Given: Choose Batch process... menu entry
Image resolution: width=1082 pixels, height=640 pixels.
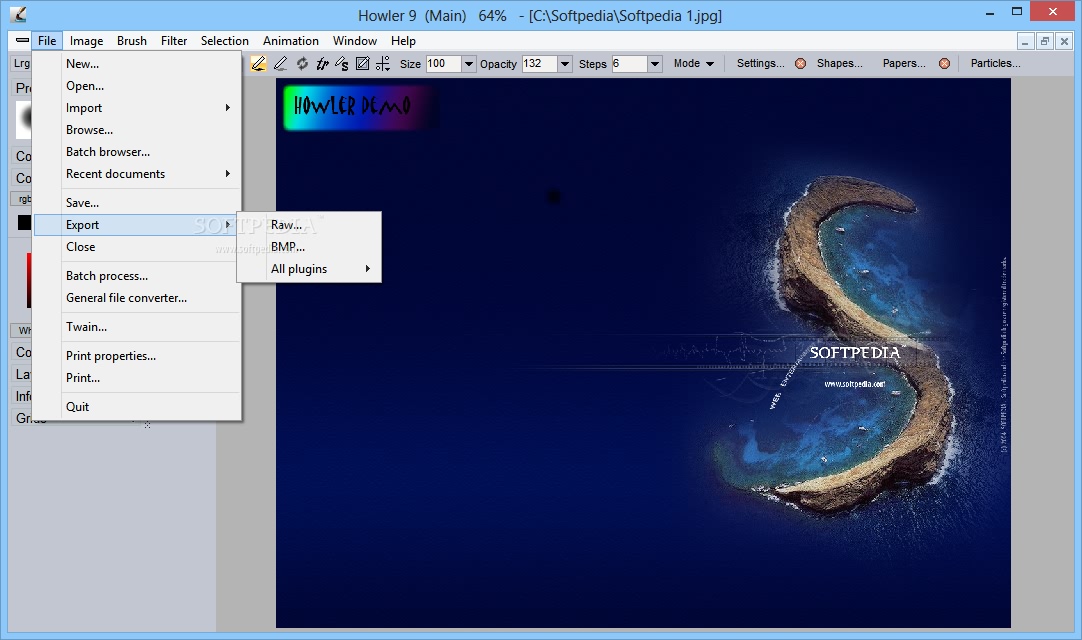Looking at the screenshot, I should click(x=137, y=275).
